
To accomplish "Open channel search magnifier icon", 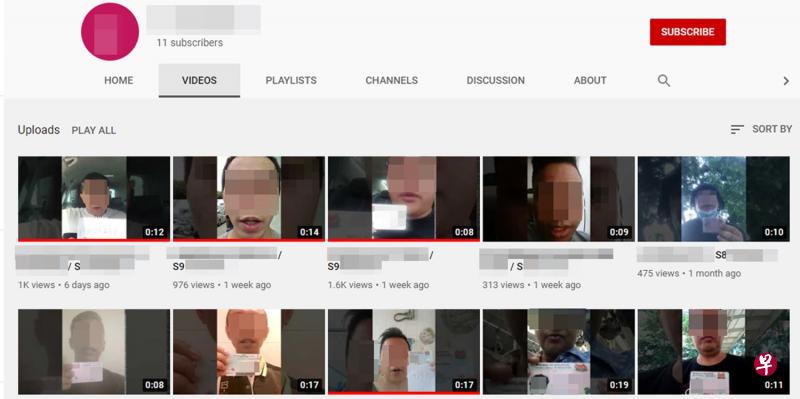I will (x=664, y=81).
